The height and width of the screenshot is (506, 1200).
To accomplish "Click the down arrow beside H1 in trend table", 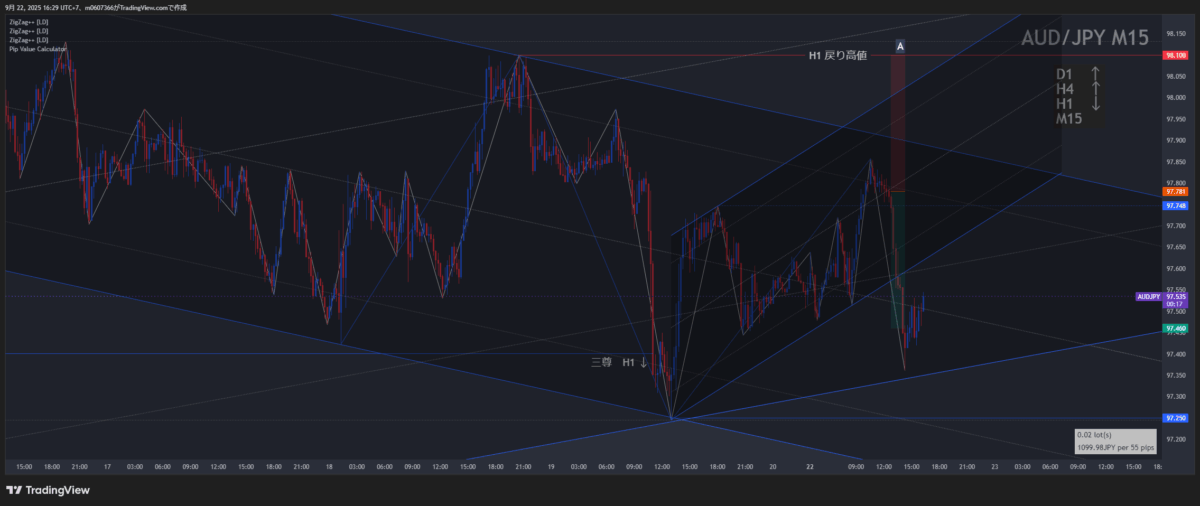I will (1096, 104).
